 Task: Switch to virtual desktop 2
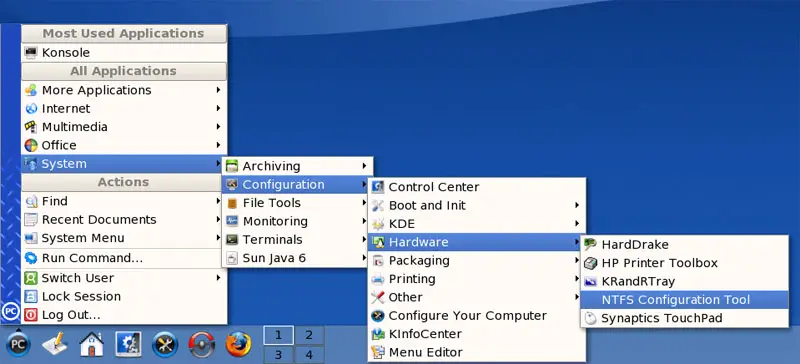click(x=309, y=335)
